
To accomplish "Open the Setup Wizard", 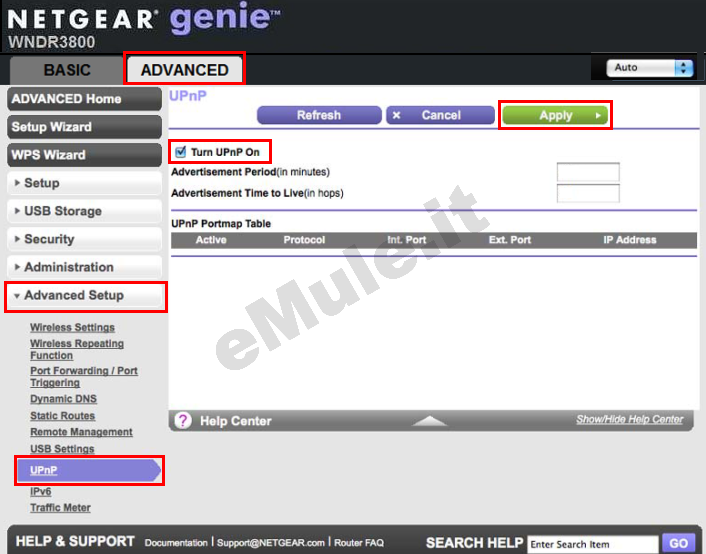I will (x=85, y=127).
